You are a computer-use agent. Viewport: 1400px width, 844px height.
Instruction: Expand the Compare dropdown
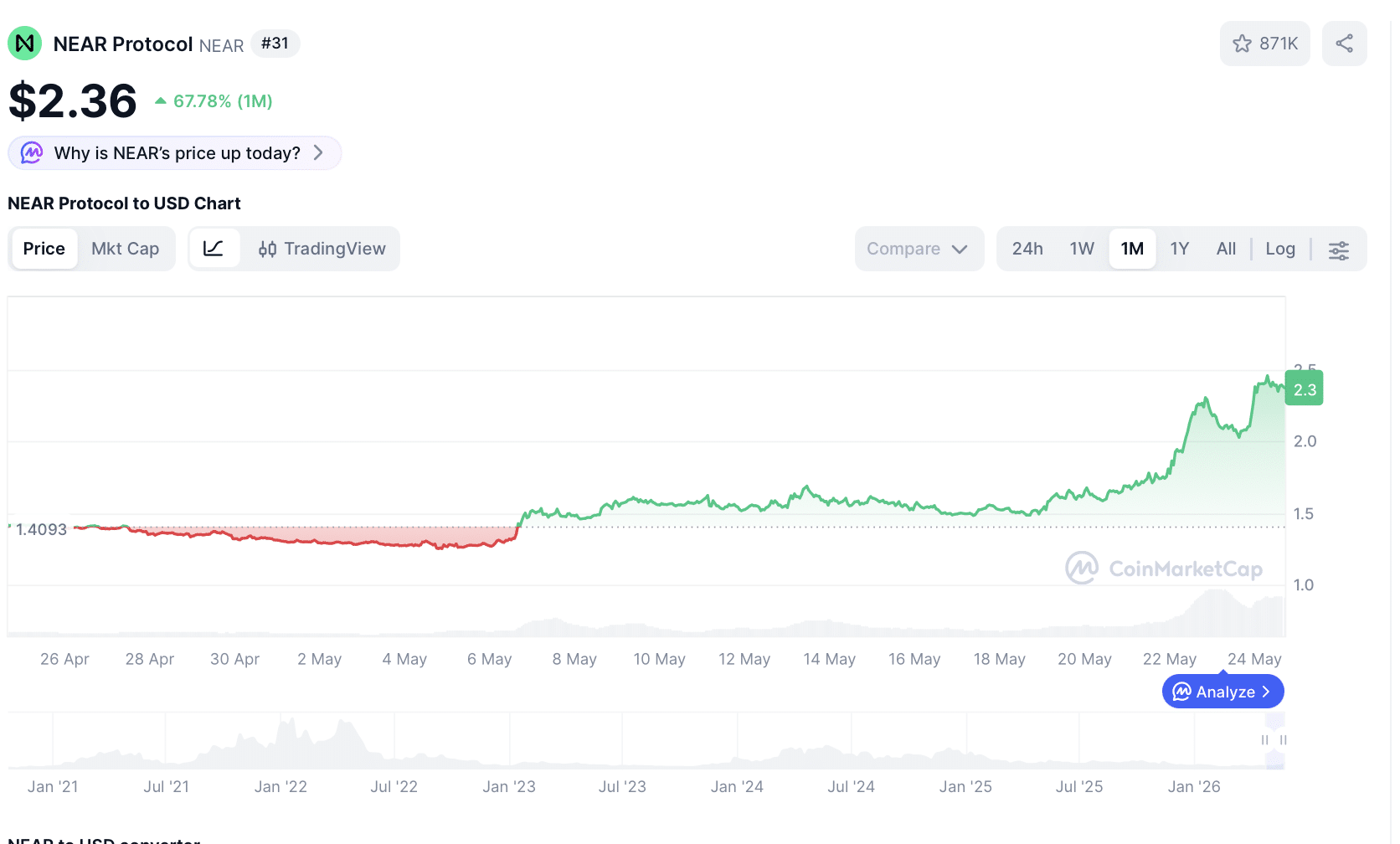[x=919, y=249]
